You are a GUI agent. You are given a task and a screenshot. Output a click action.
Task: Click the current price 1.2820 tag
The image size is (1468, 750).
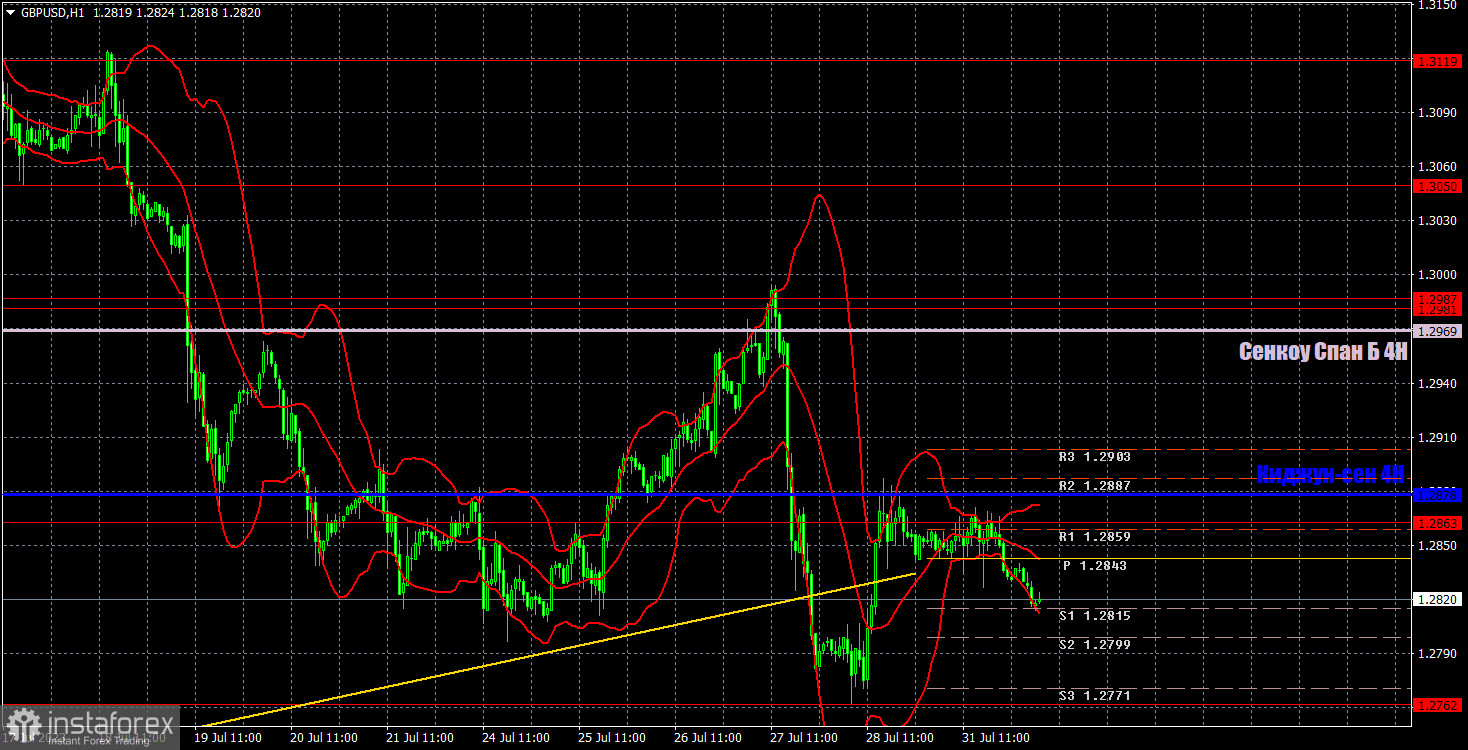point(1439,599)
